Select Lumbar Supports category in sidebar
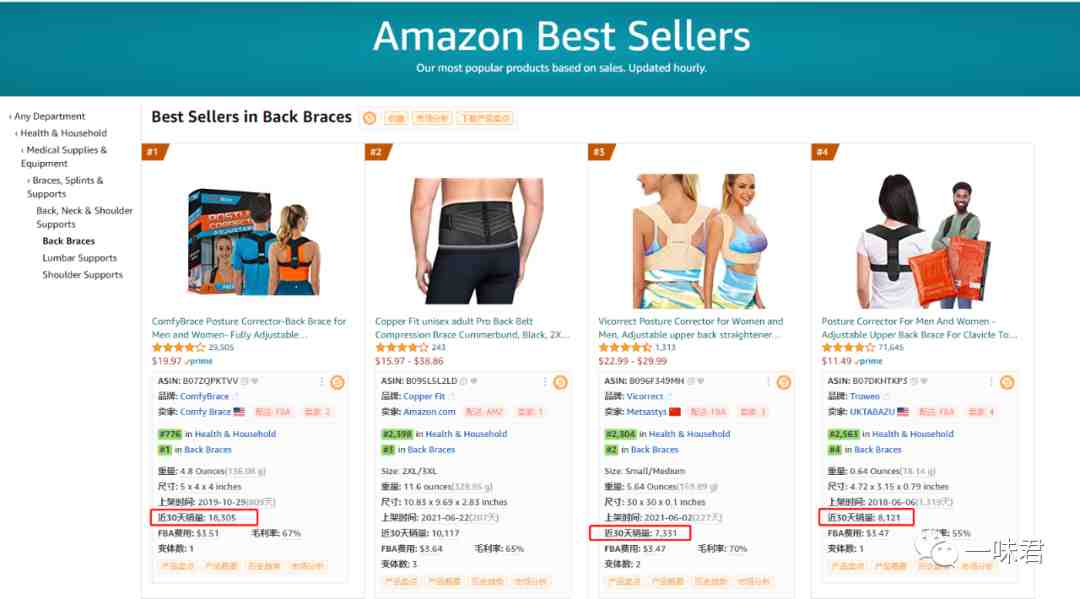The image size is (1080, 599). [x=79, y=258]
